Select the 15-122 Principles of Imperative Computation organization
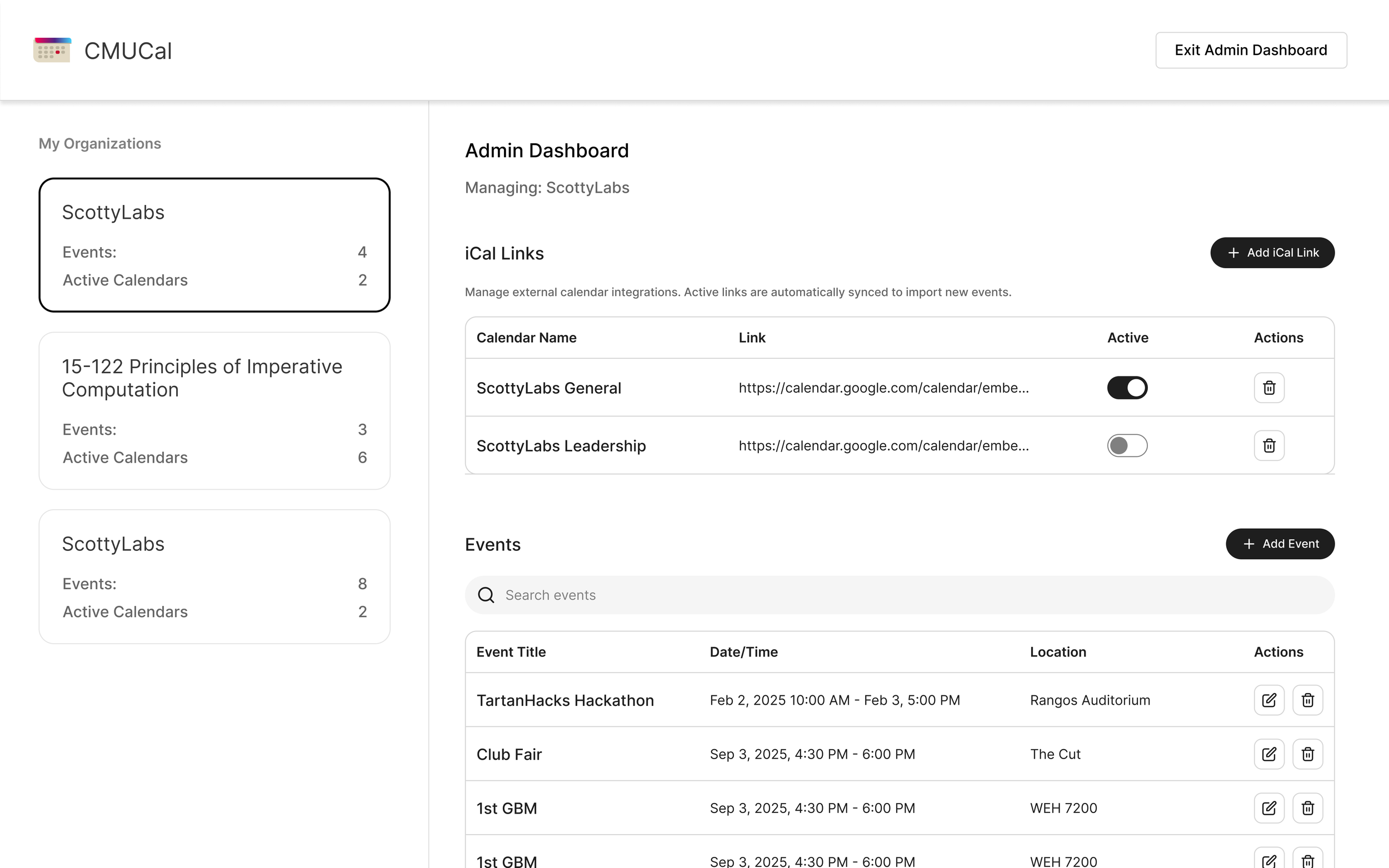The width and height of the screenshot is (1389, 868). 214,410
